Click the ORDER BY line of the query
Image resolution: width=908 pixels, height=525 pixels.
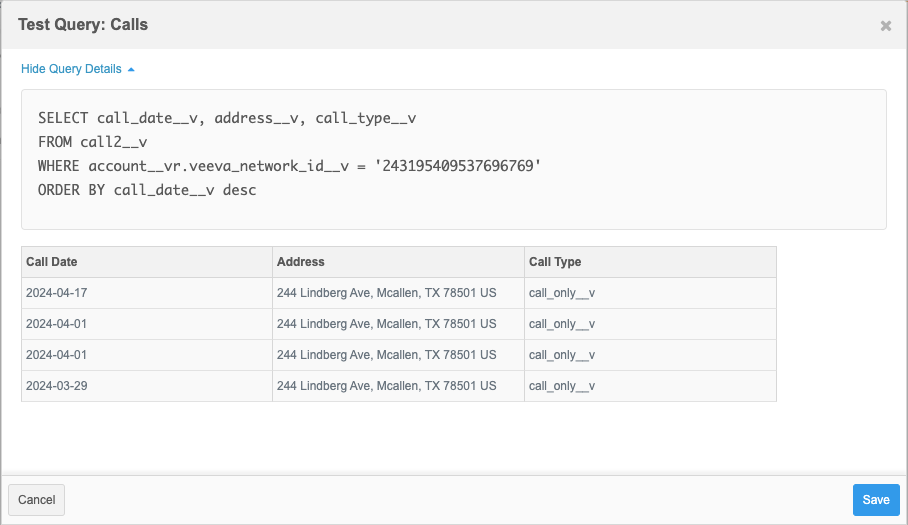point(147,190)
